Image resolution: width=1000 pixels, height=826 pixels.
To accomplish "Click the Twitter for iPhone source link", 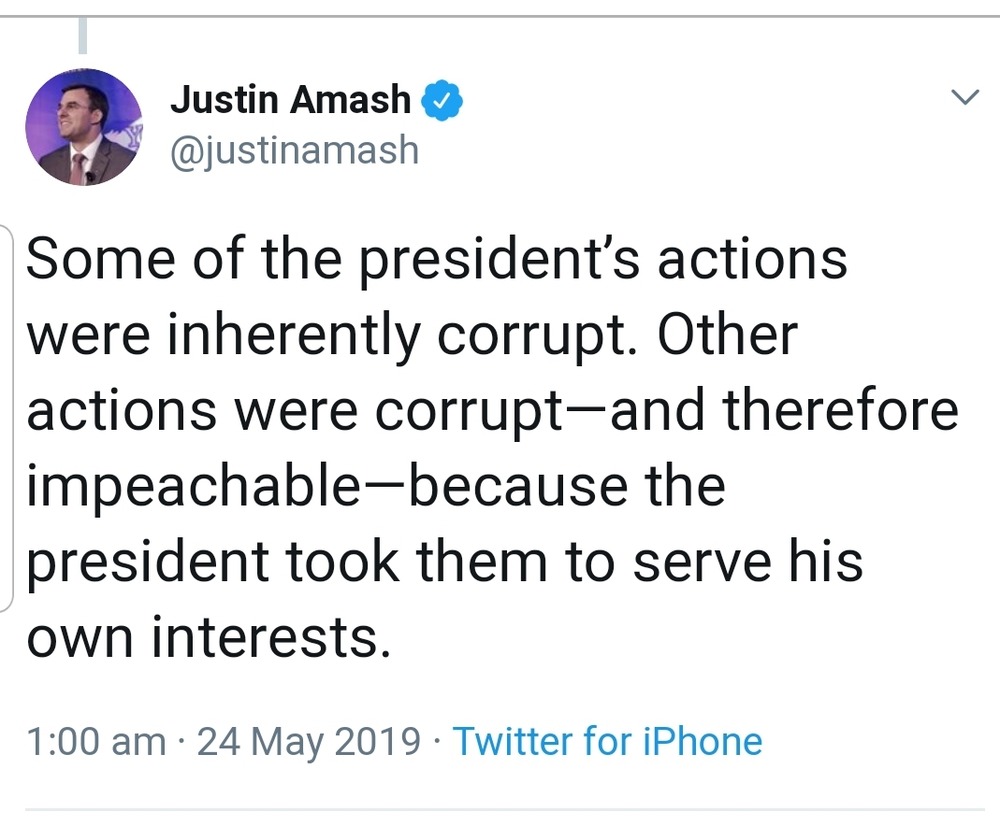I will [x=607, y=741].
